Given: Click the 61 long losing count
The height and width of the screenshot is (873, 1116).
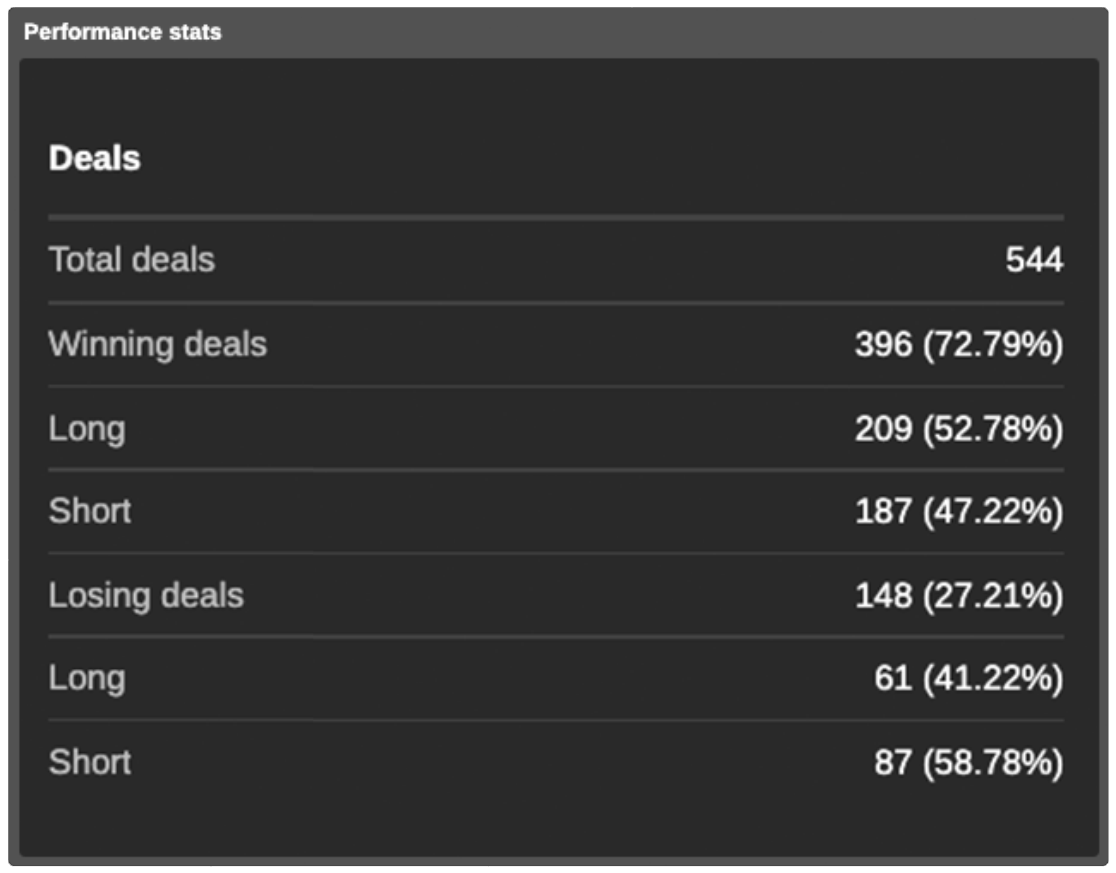Looking at the screenshot, I should [x=892, y=679].
